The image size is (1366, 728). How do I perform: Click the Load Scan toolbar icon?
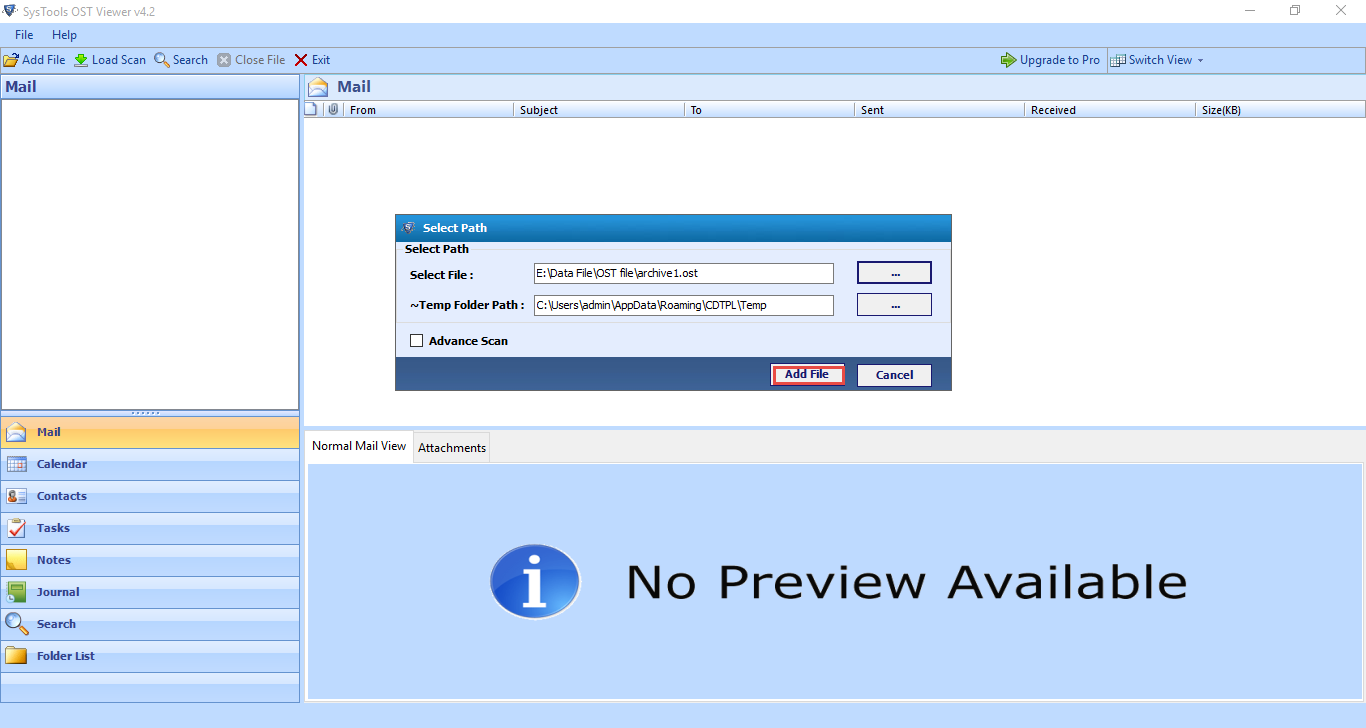81,60
